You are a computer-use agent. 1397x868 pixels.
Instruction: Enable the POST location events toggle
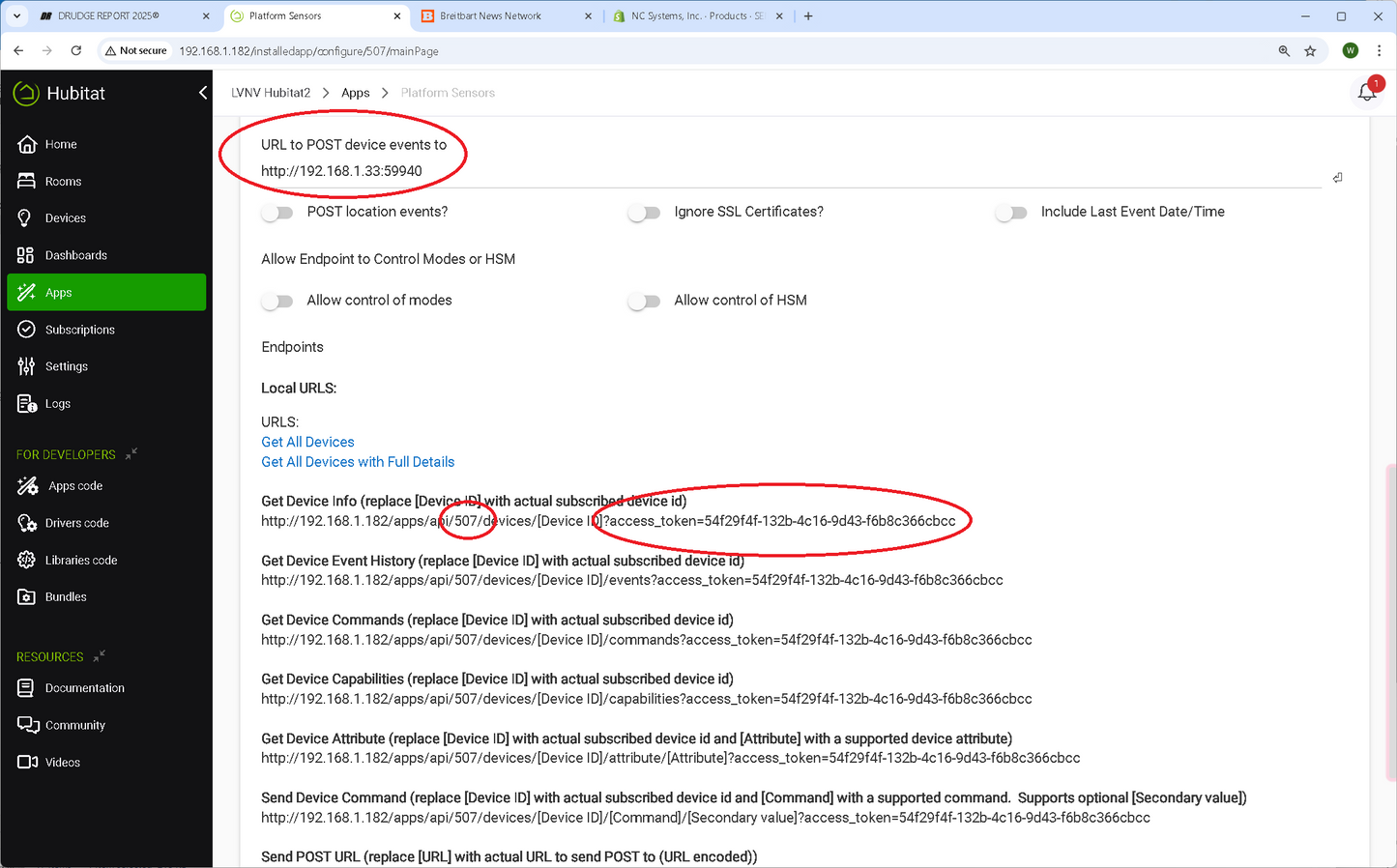coord(277,213)
